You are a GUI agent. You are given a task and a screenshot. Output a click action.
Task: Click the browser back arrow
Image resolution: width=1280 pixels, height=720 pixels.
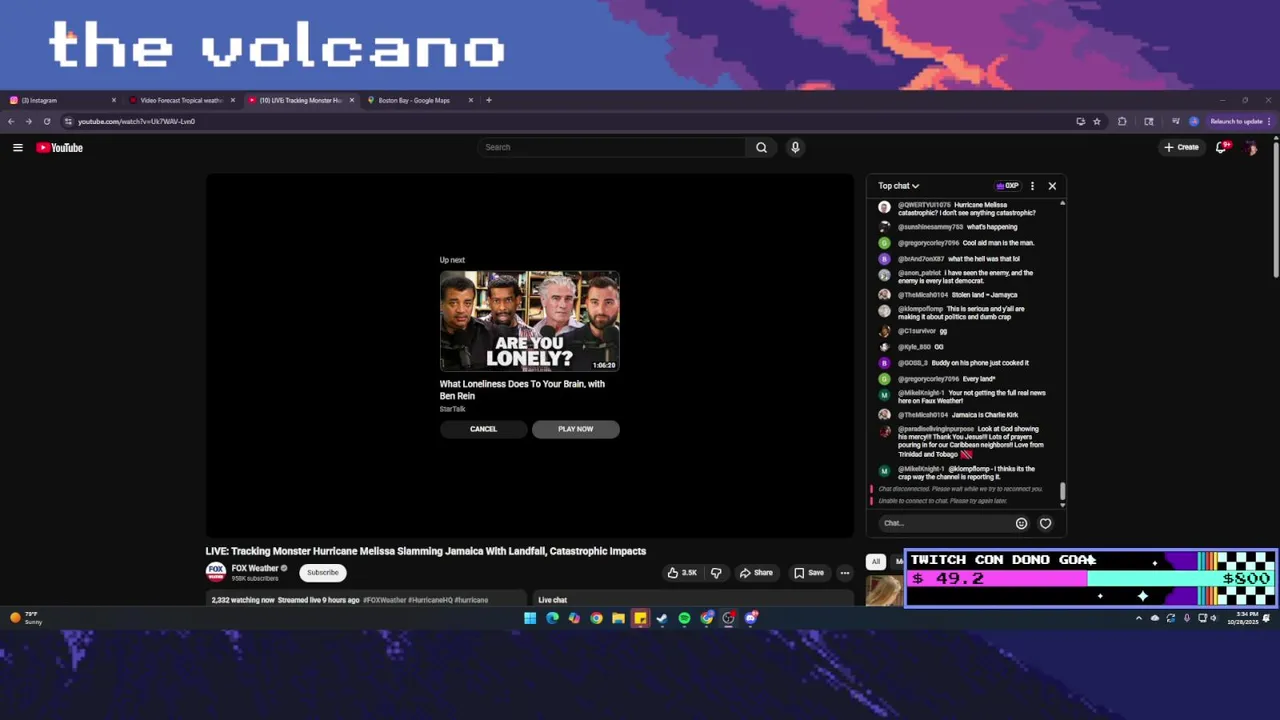pos(11,121)
